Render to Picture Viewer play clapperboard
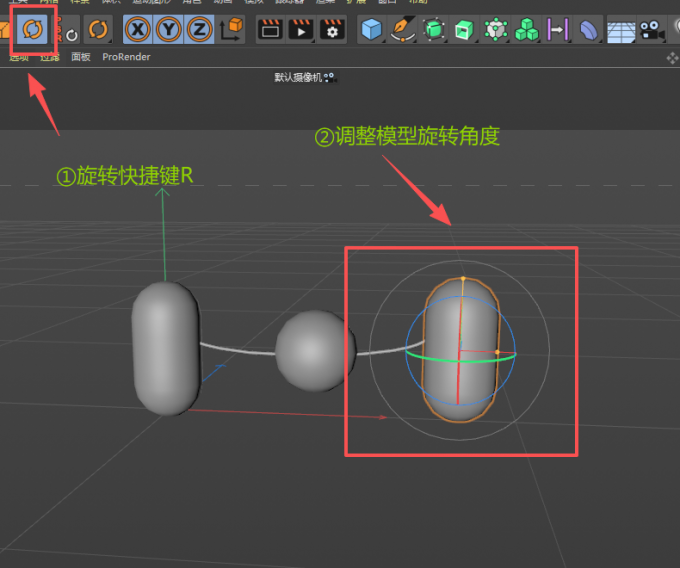 tap(301, 30)
